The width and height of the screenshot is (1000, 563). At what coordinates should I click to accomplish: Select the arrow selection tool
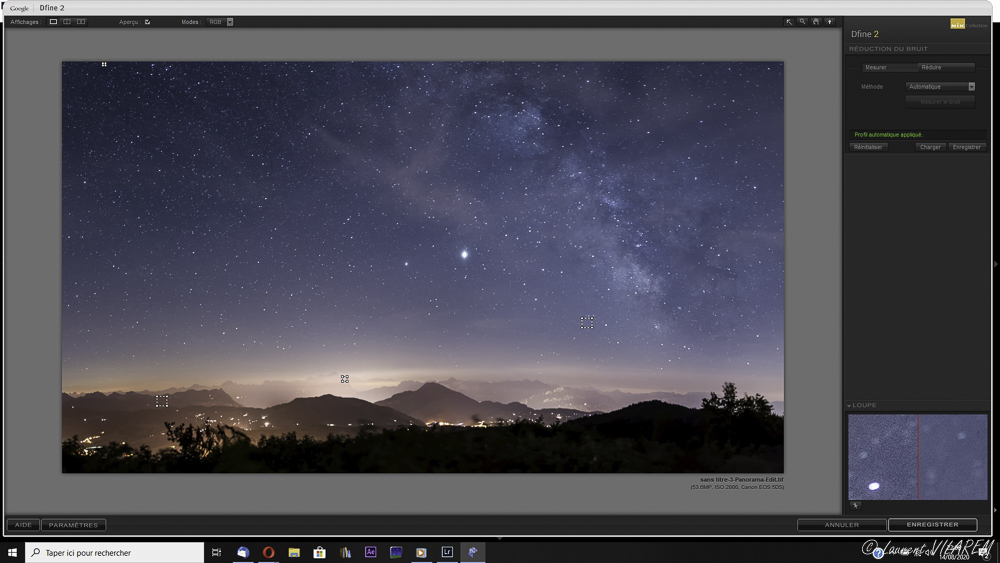point(789,22)
